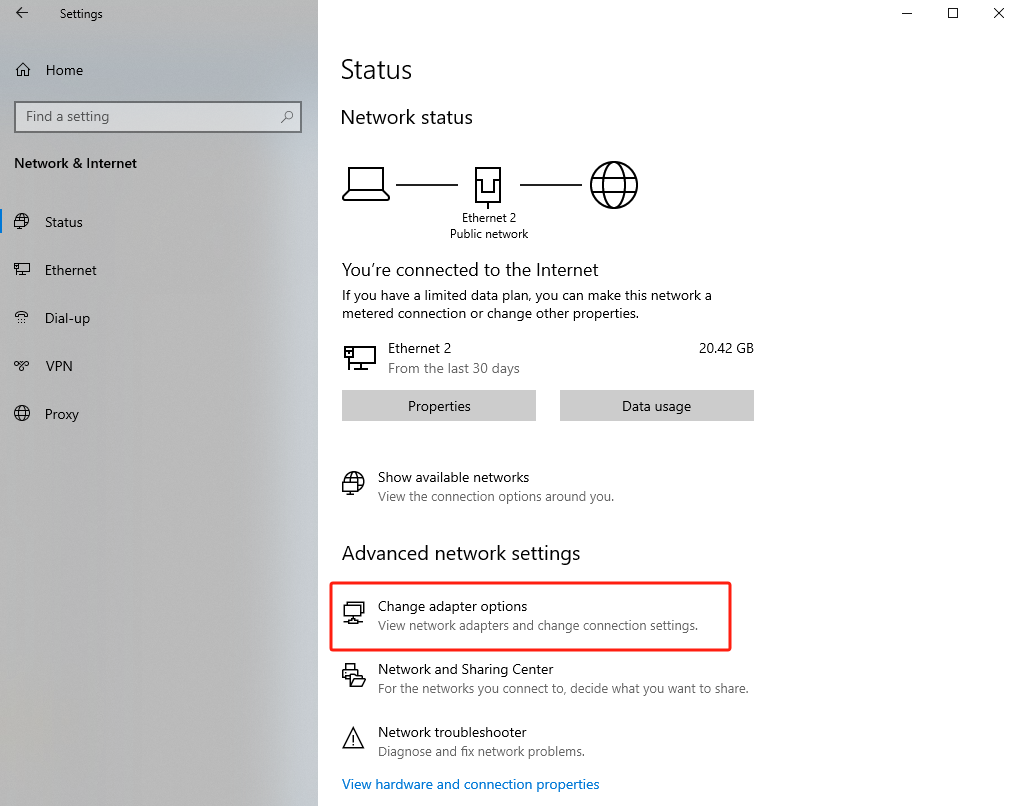Image resolution: width=1016 pixels, height=806 pixels.
Task: Click the Proxy globe icon in sidebar
Action: click(x=22, y=414)
